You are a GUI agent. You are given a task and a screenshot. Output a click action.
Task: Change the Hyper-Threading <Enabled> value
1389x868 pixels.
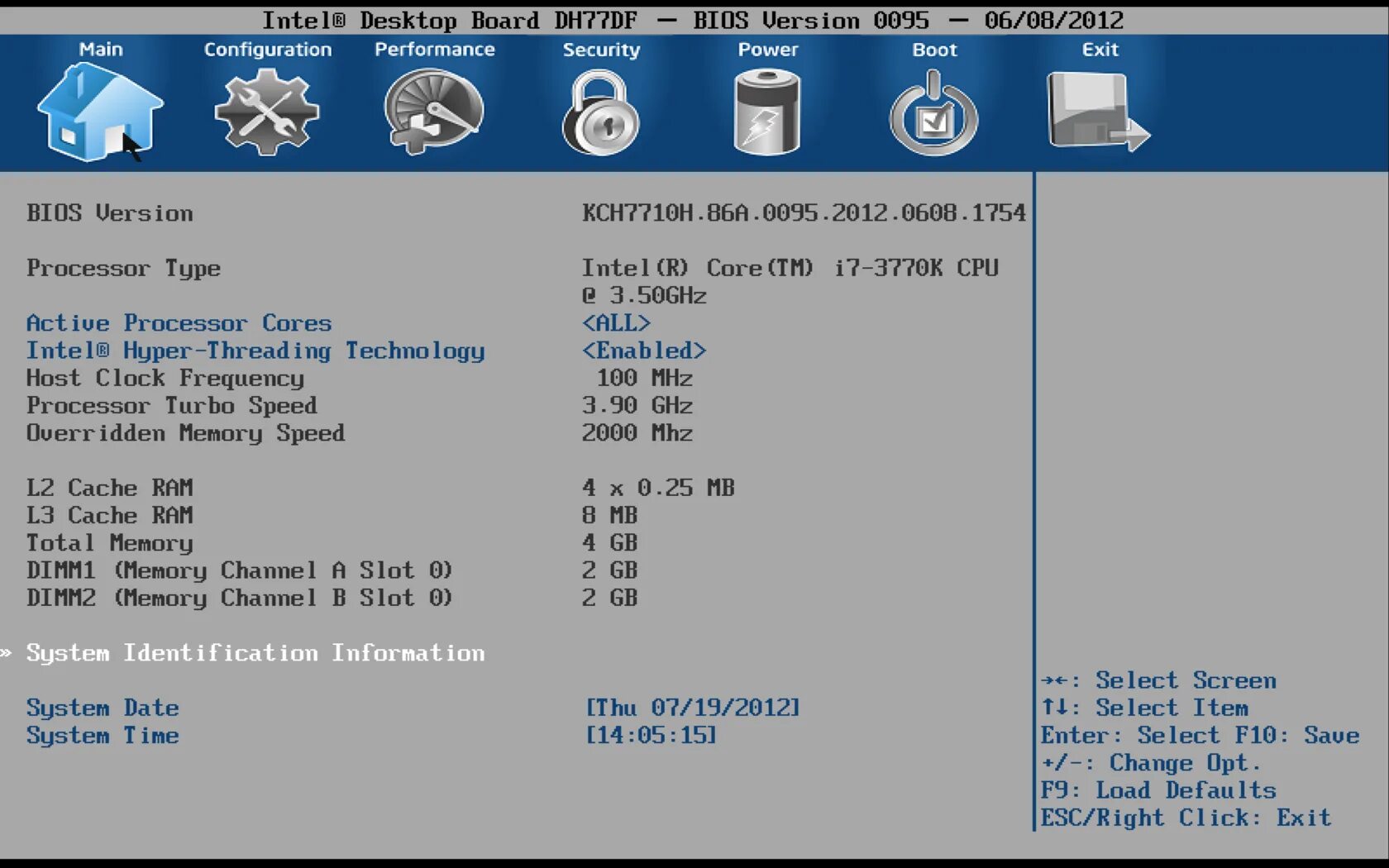click(644, 351)
